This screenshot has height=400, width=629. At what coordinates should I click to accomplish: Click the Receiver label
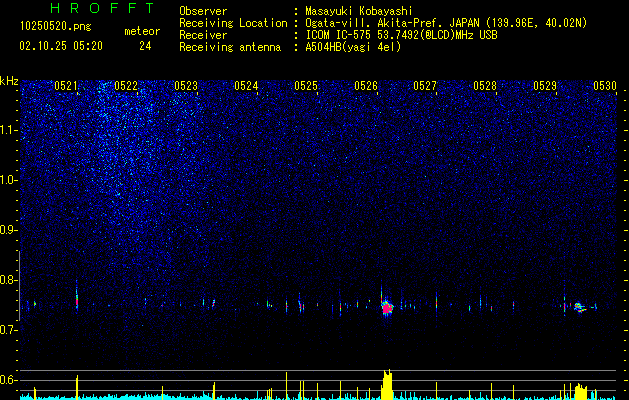[203, 35]
